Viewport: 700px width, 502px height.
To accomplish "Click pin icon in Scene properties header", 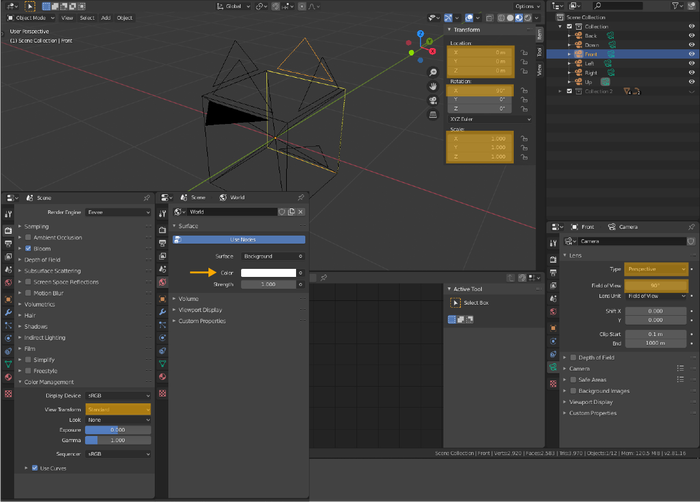I will [146, 198].
